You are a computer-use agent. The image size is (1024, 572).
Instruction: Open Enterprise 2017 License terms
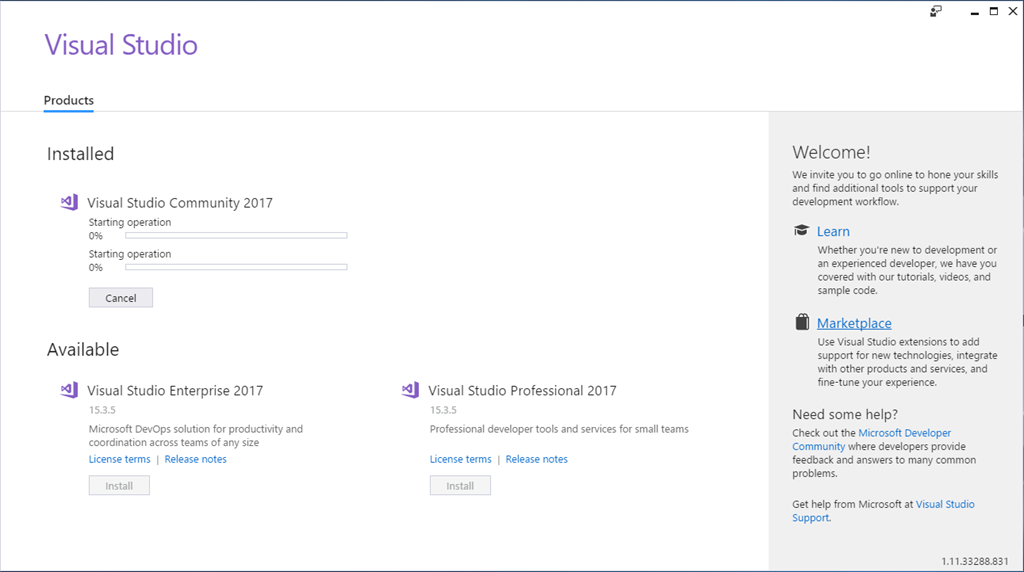tap(119, 459)
